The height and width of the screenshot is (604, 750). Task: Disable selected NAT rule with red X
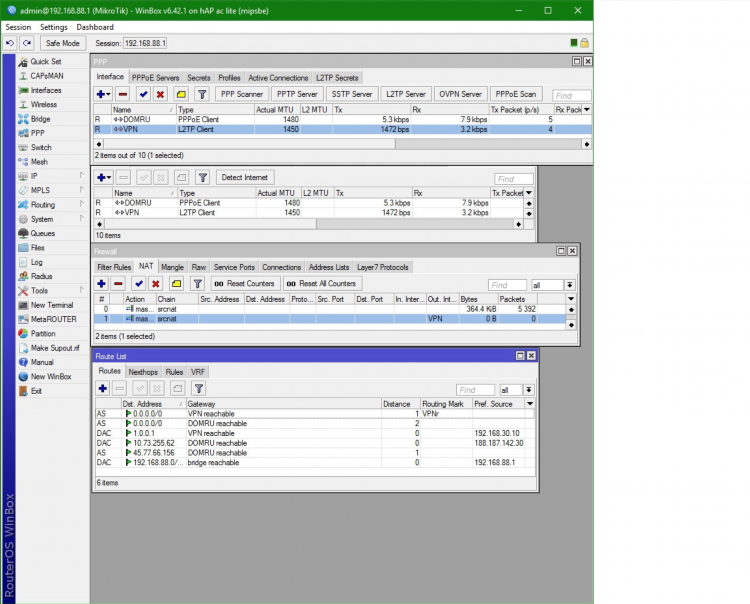coord(155,284)
